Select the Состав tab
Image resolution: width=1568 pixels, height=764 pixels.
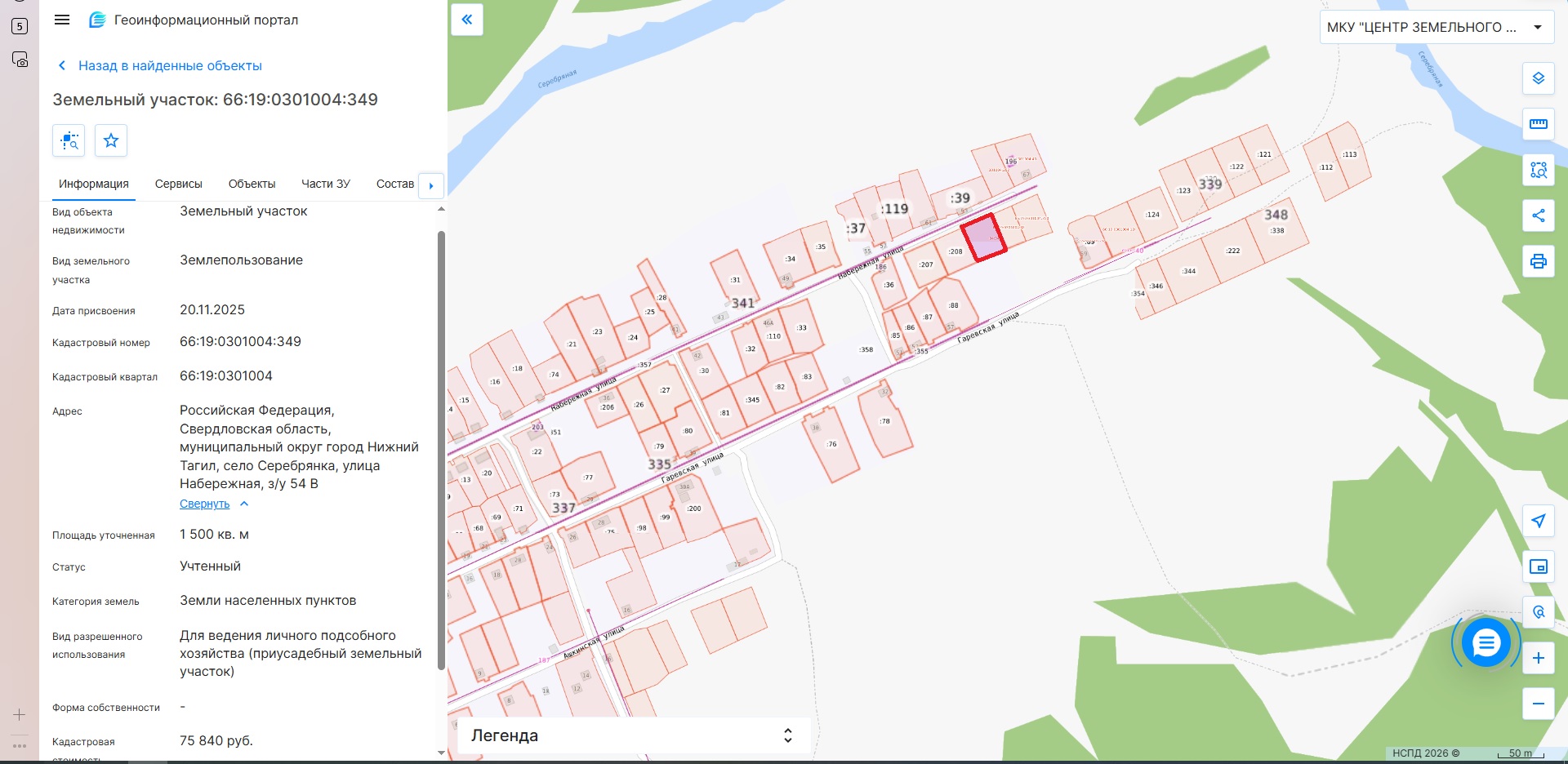pyautogui.click(x=395, y=184)
